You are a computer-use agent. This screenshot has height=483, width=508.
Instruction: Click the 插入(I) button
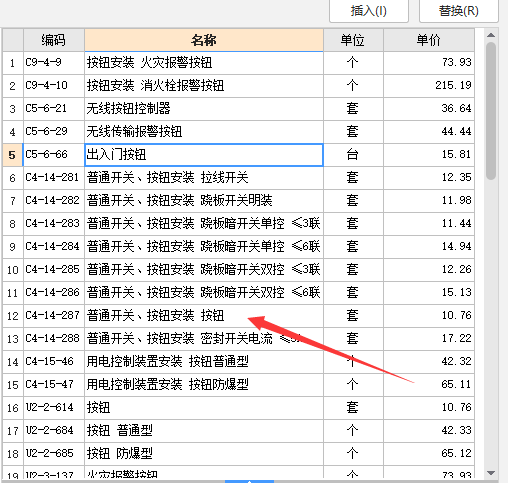point(369,11)
